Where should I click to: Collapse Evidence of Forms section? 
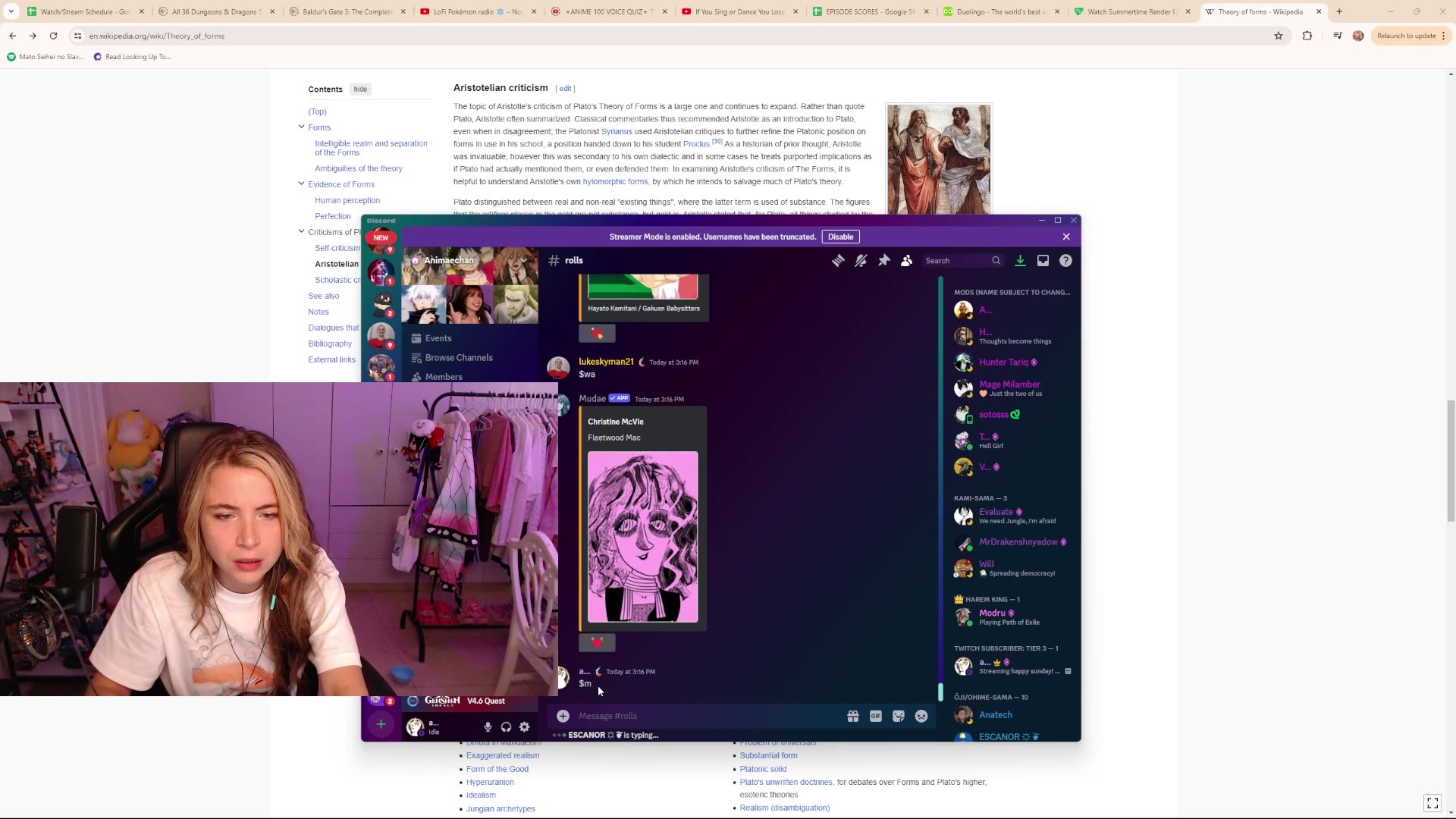(x=301, y=184)
